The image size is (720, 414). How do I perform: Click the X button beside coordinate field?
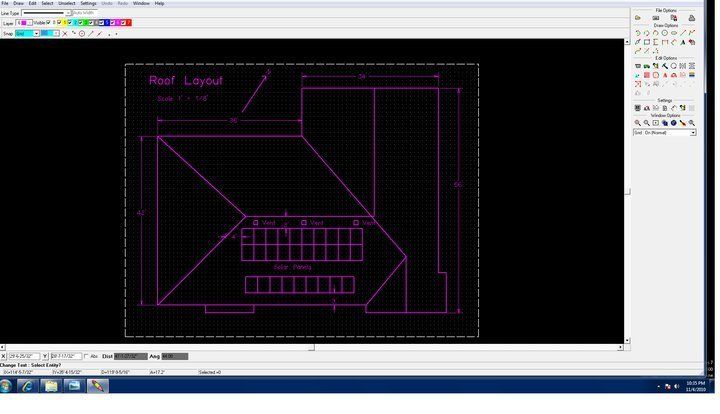(x=3, y=356)
